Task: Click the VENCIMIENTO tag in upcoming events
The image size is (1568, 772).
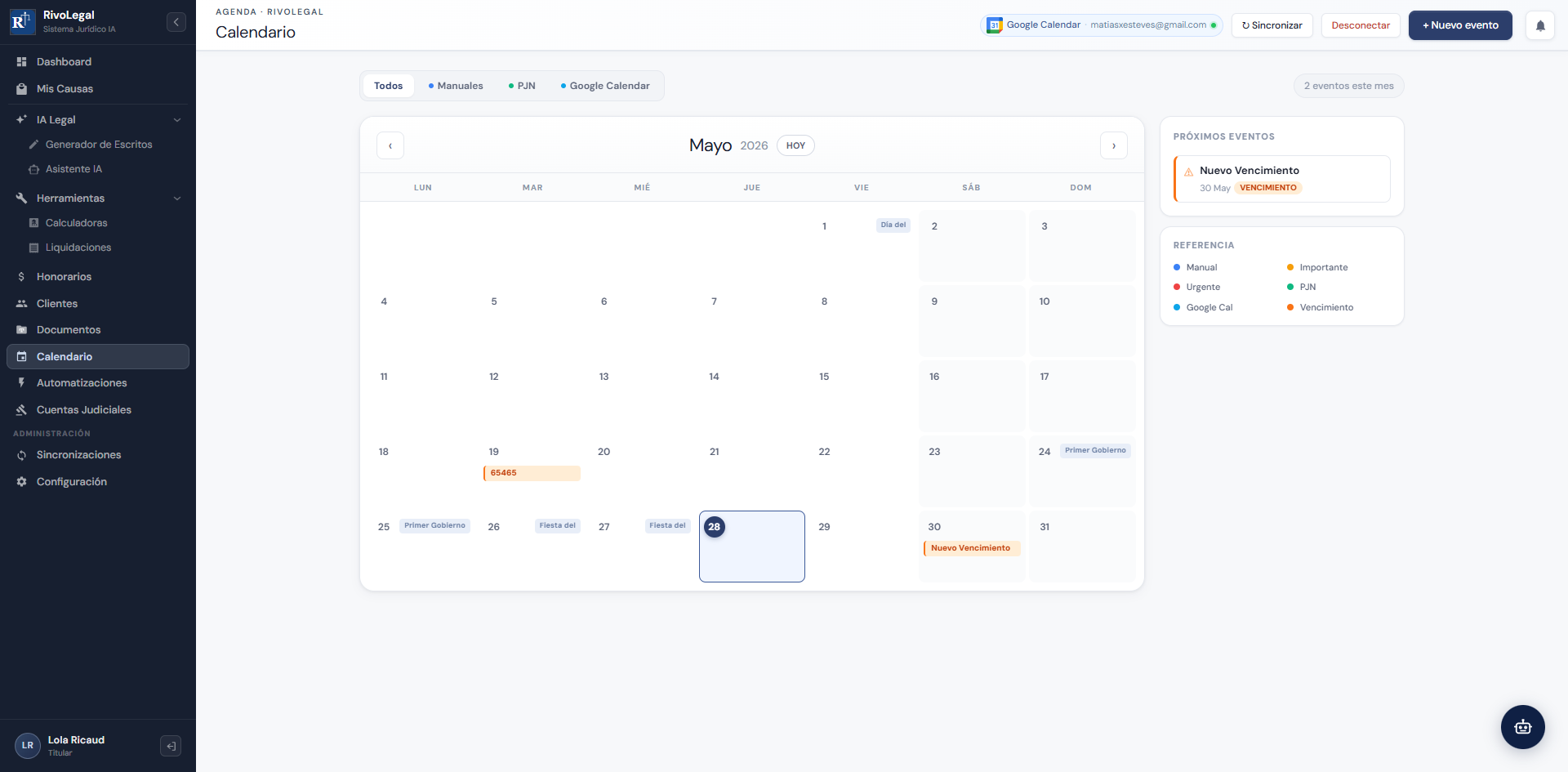Action: pos(1268,188)
